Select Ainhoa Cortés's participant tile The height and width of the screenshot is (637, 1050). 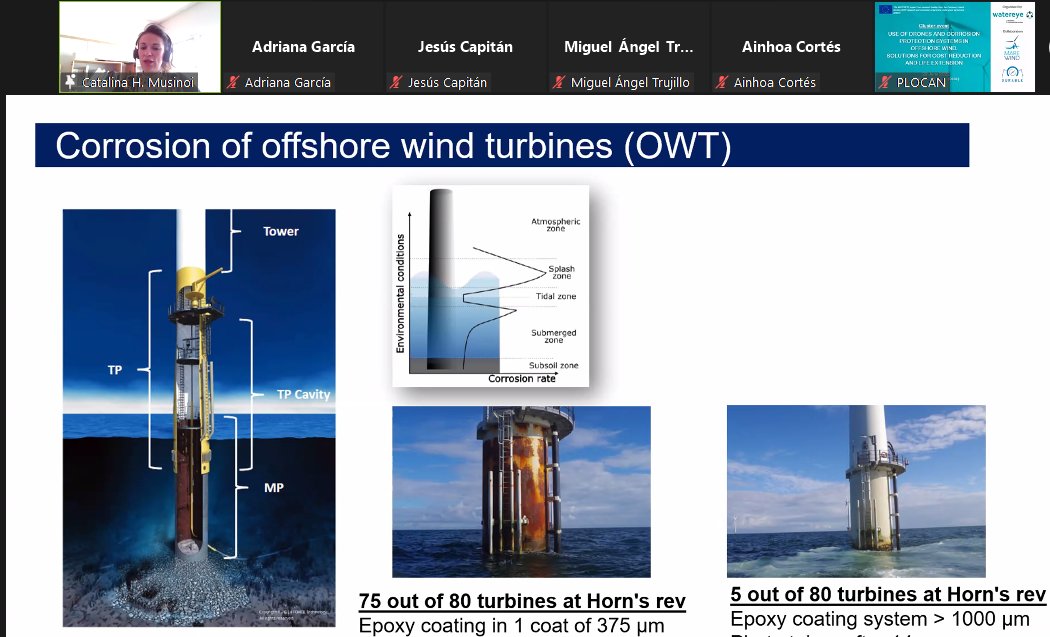click(x=792, y=47)
